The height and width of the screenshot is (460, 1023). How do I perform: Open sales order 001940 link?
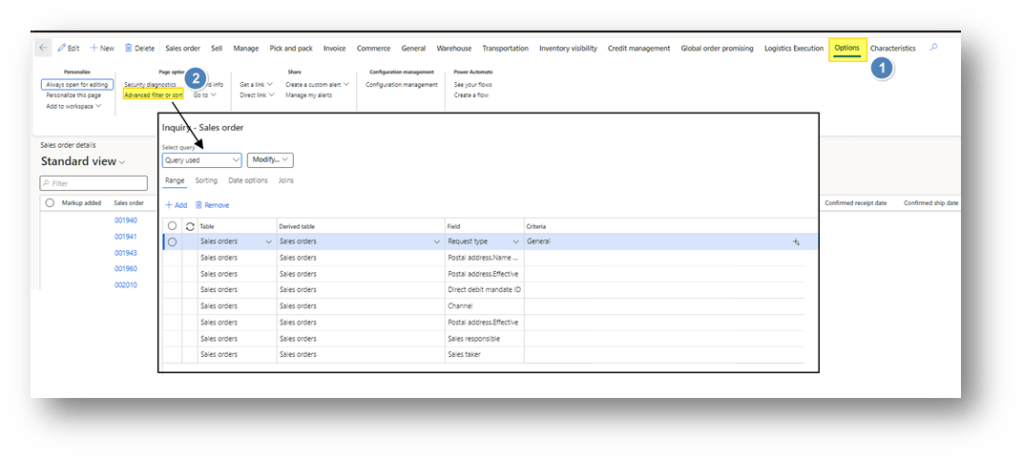point(125,220)
